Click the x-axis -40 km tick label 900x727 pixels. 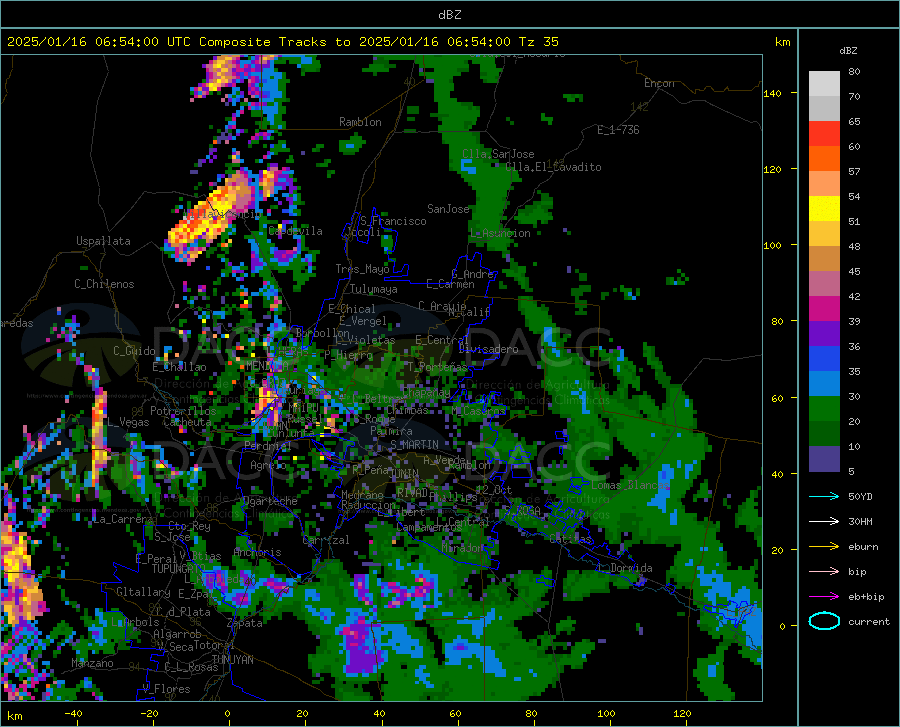pyautogui.click(x=73, y=714)
